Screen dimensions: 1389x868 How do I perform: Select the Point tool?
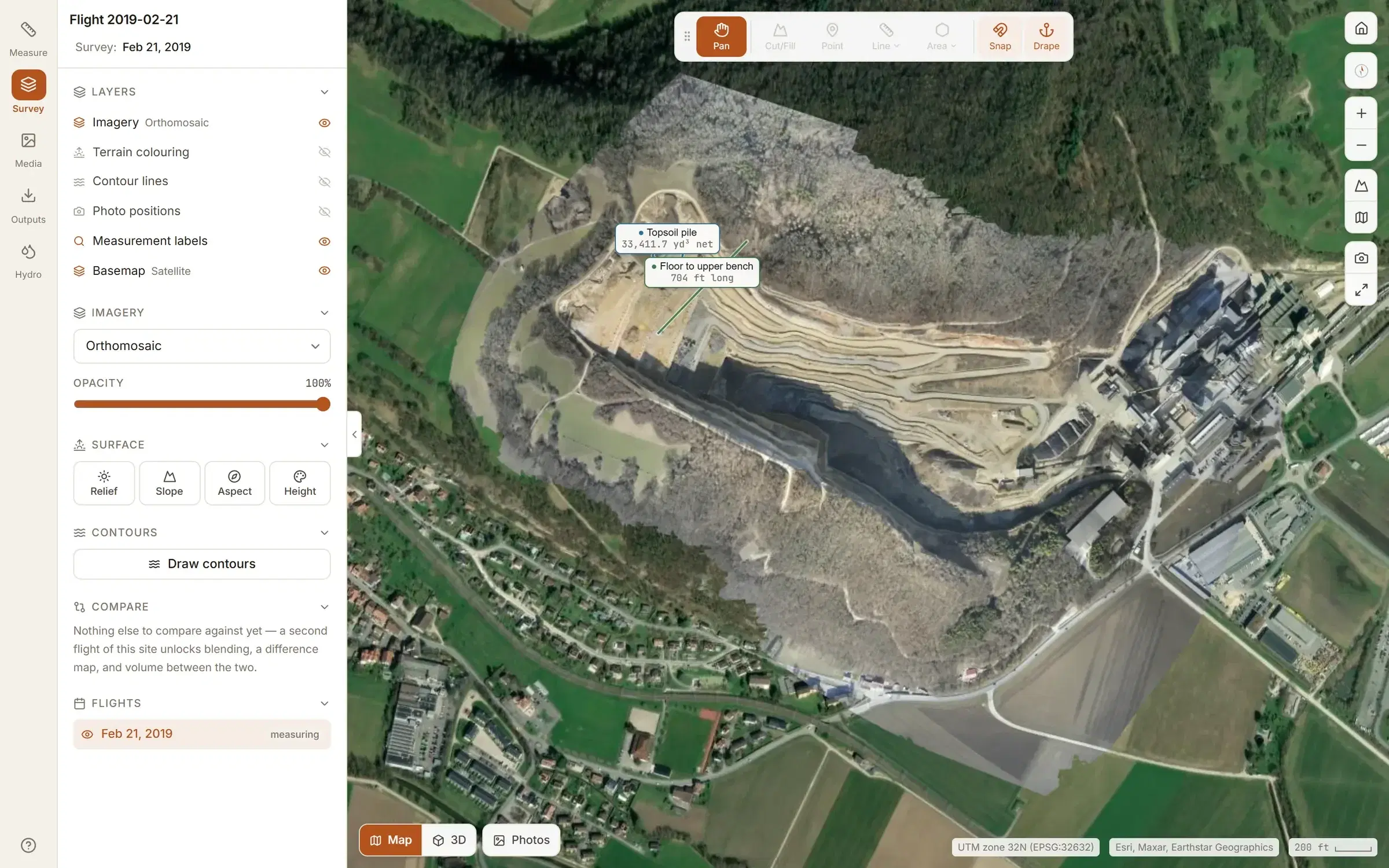tap(832, 36)
